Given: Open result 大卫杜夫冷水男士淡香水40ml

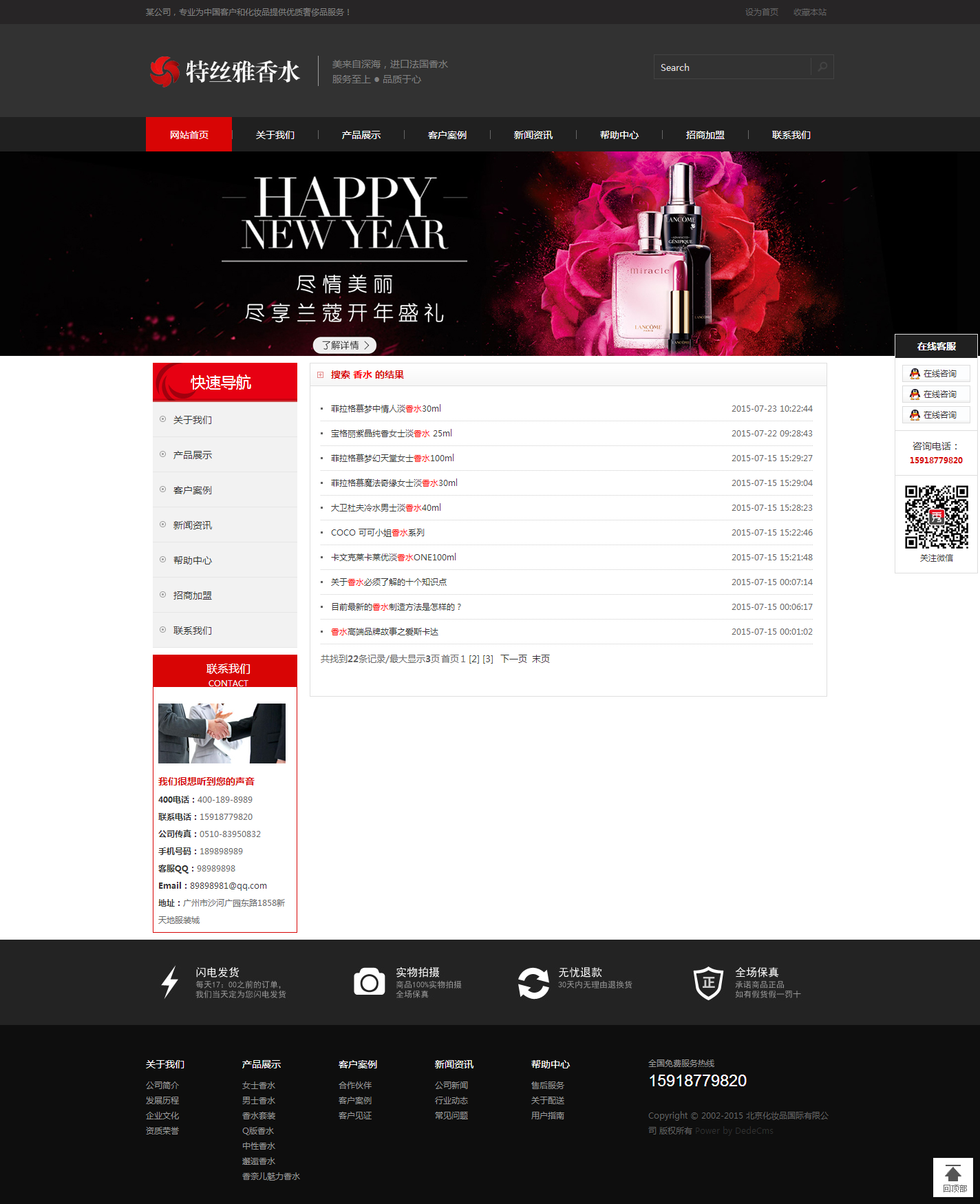Looking at the screenshot, I should 386,508.
